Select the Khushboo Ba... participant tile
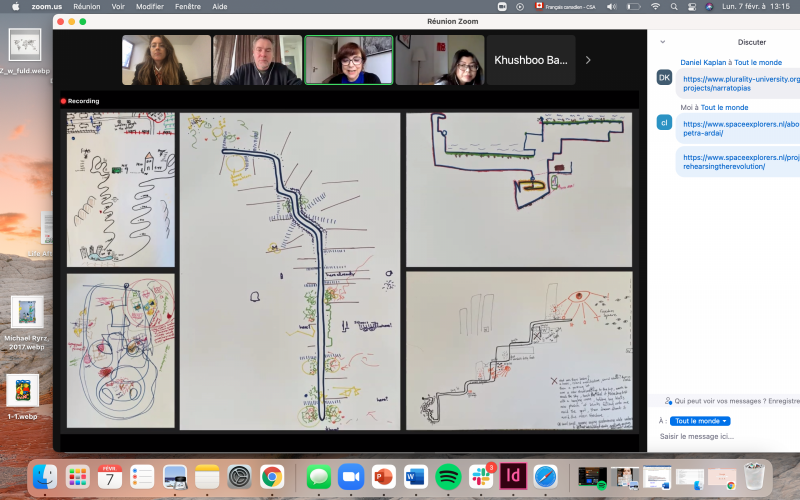 click(531, 60)
